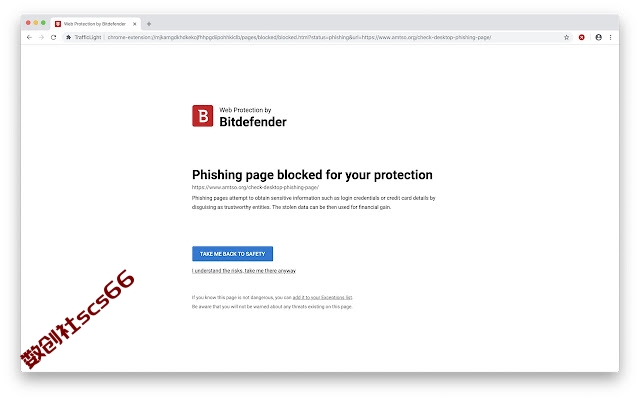This screenshot has width=640, height=400.
Task: Bookmark this page with the star icon
Action: click(x=566, y=37)
